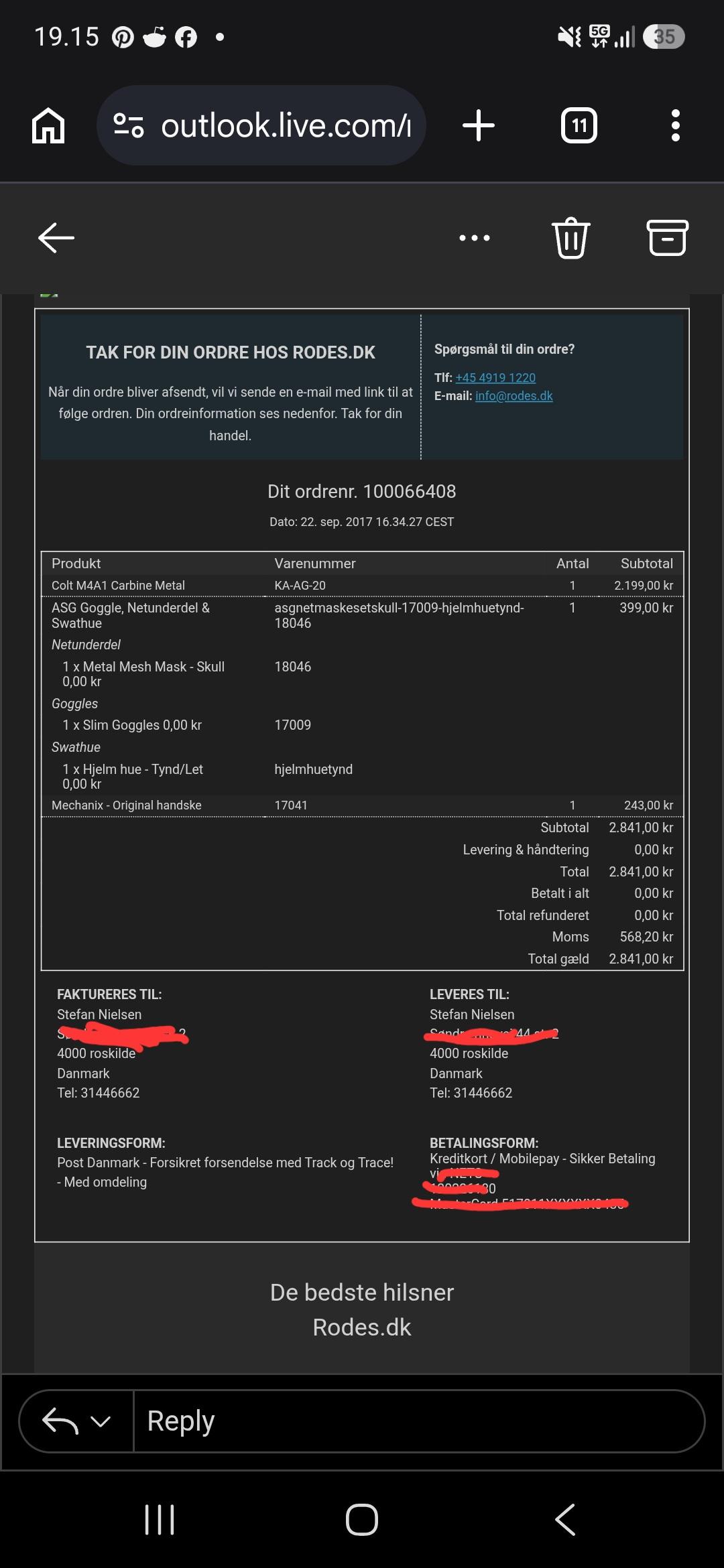The height and width of the screenshot is (1568, 724).
Task: Go back with the Outlook arrow
Action: coord(56,238)
